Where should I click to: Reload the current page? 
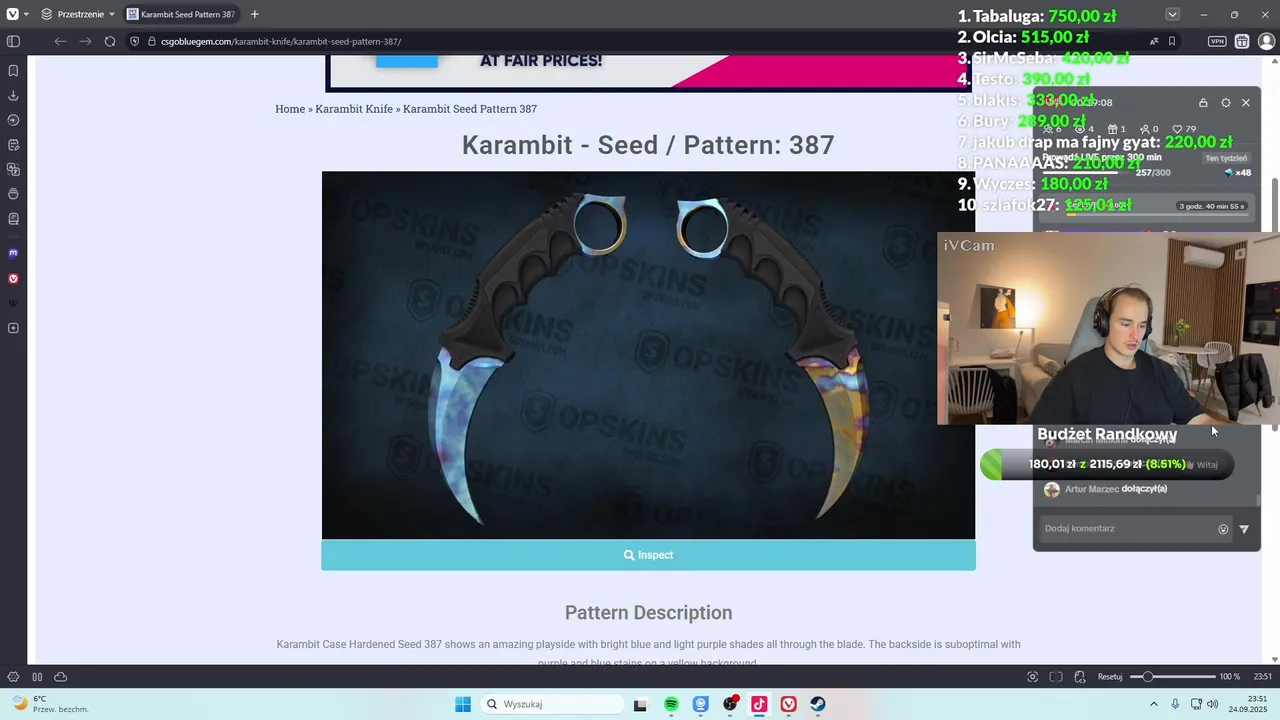(110, 41)
